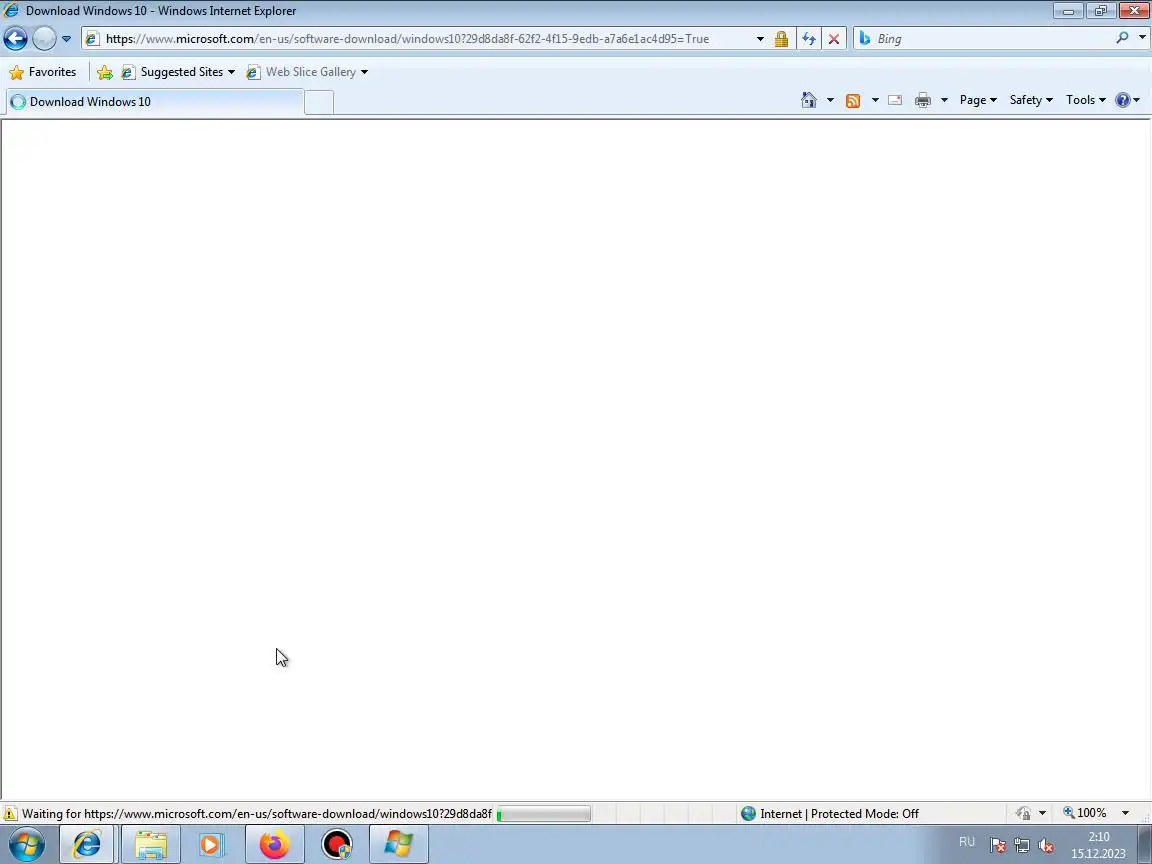Viewport: 1152px width, 864px height.
Task: Click the RU language indicator
Action: pos(967,842)
